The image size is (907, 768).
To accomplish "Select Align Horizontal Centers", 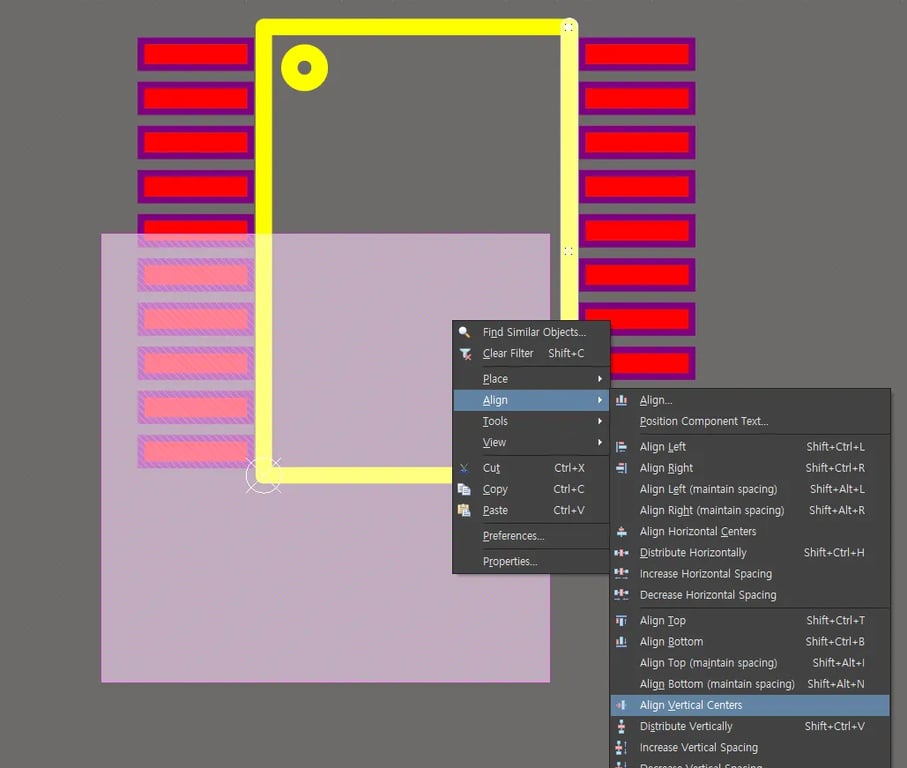I will [x=750, y=531].
